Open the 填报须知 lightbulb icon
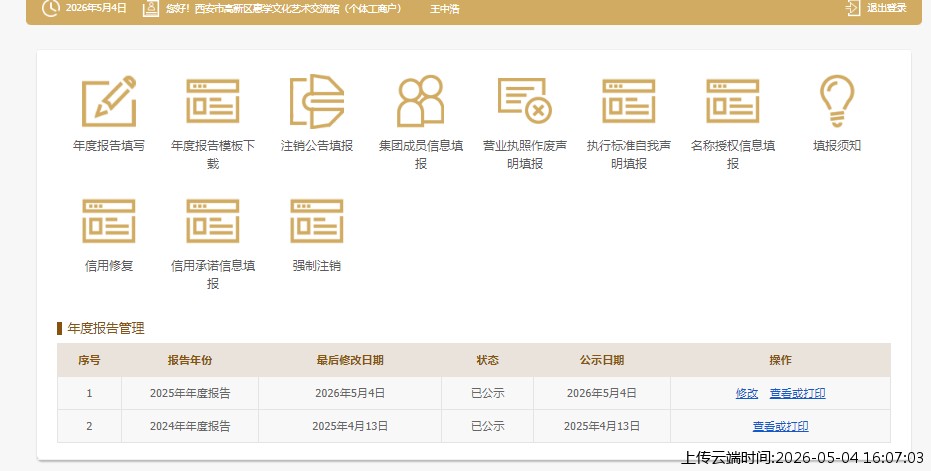The width and height of the screenshot is (931, 471). (837, 101)
